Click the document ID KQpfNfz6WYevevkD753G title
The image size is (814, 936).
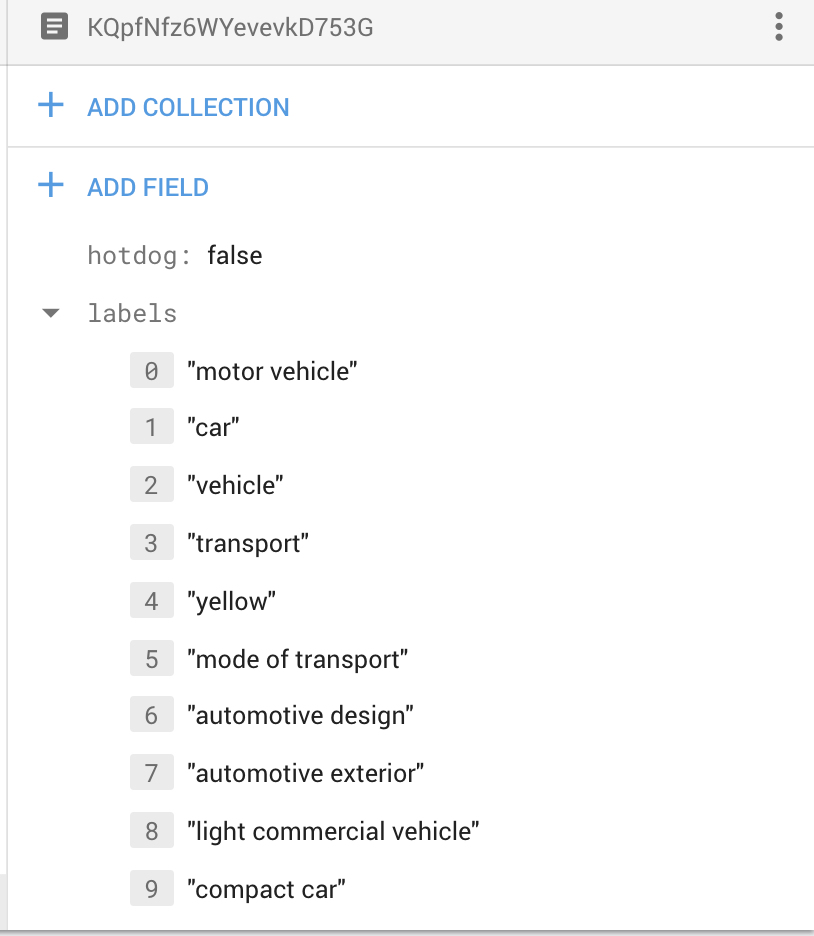pyautogui.click(x=231, y=27)
